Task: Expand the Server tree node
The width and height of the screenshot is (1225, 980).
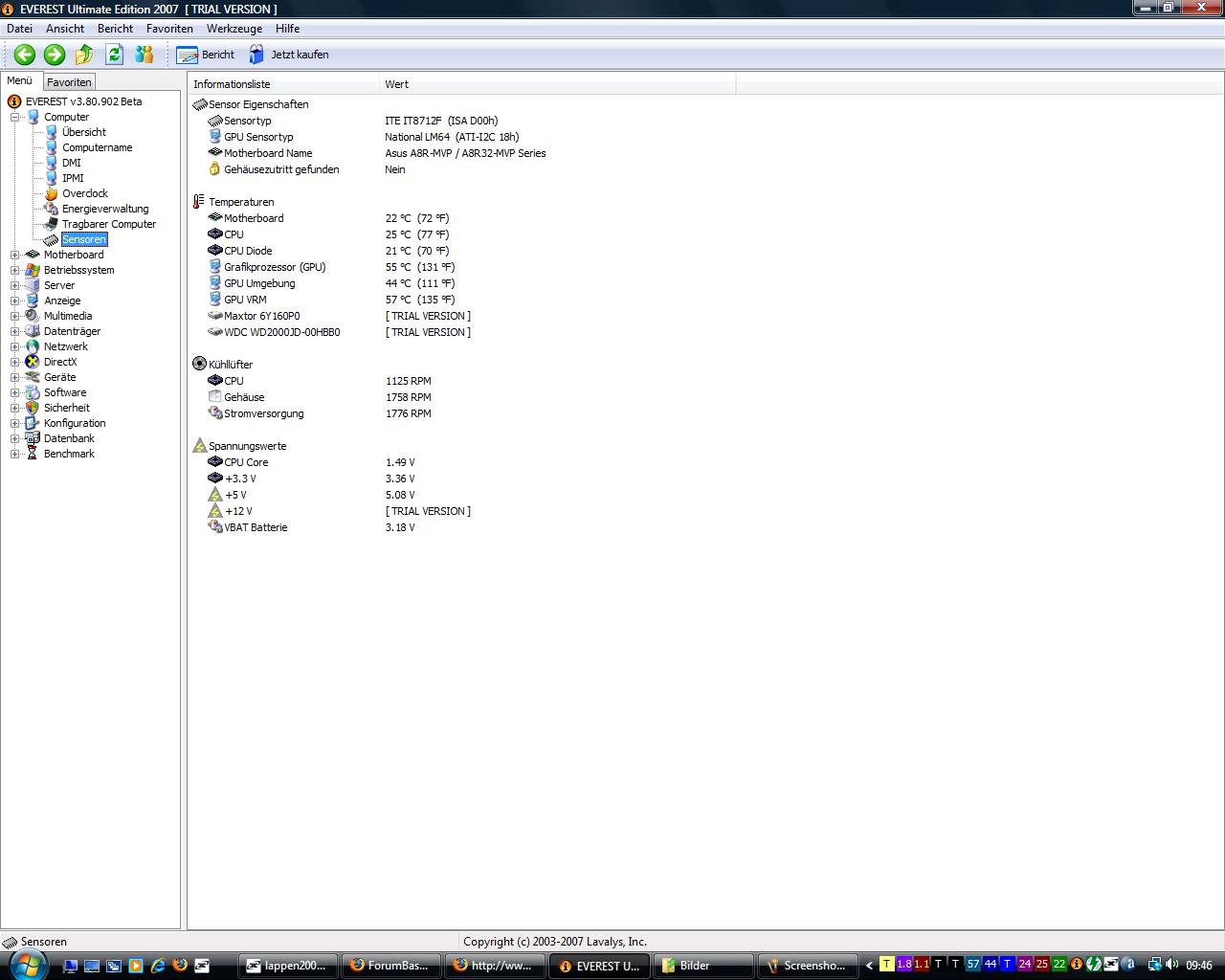Action: 15,285
